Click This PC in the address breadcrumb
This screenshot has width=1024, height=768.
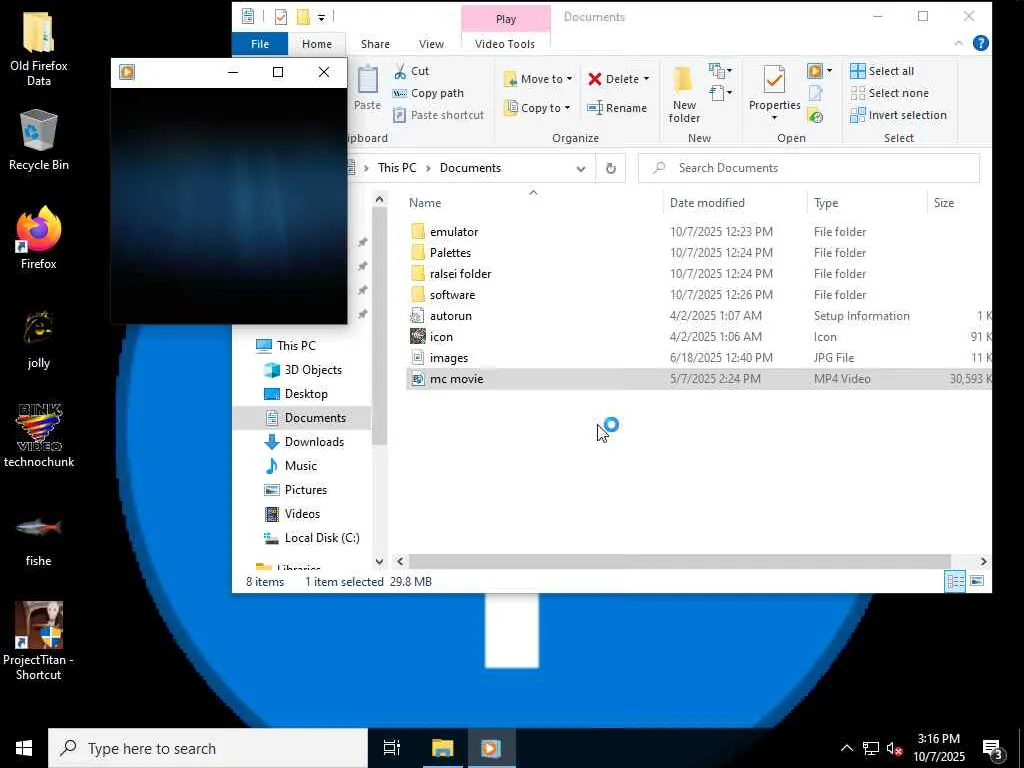[396, 168]
